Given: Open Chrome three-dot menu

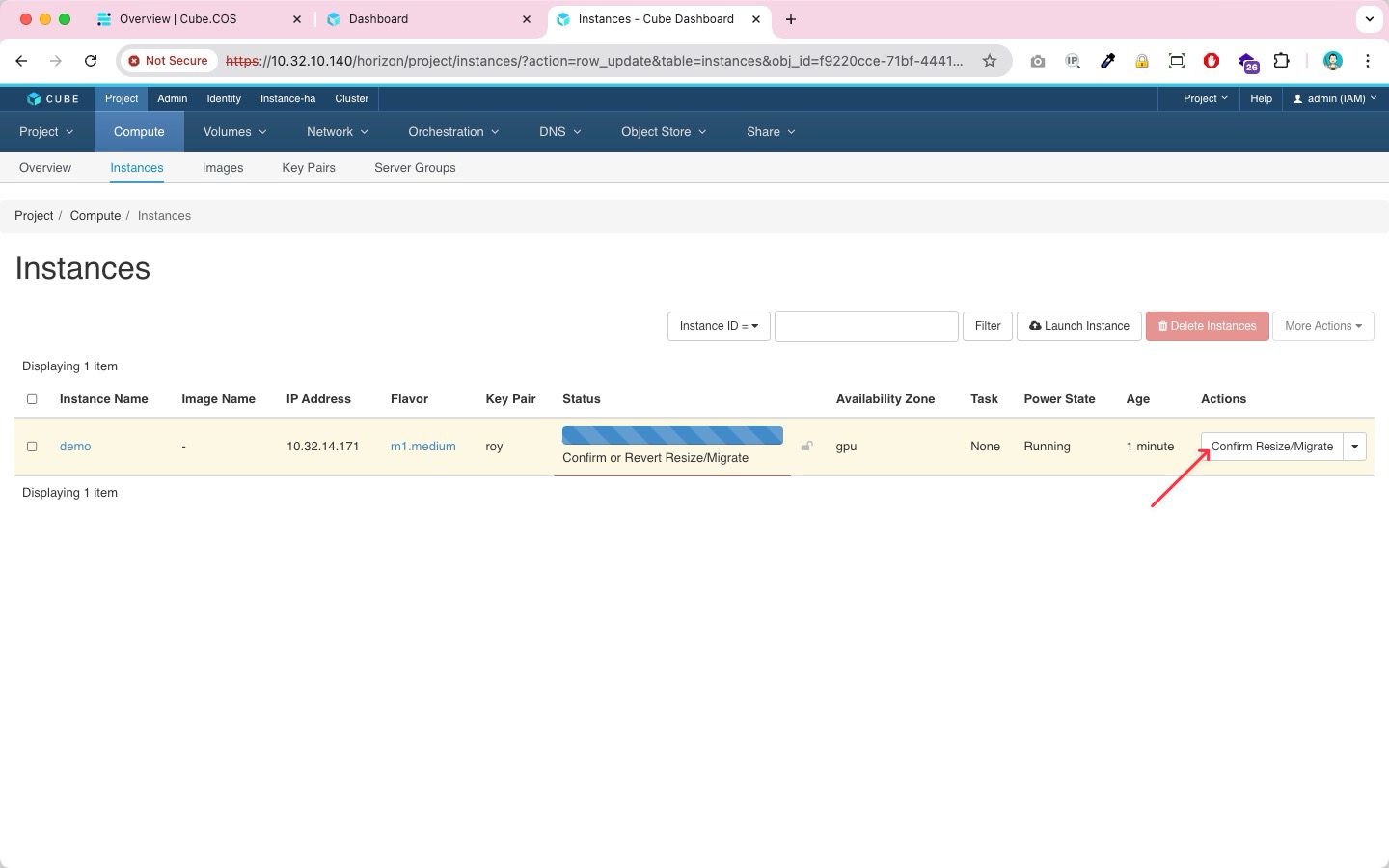Looking at the screenshot, I should (1368, 61).
